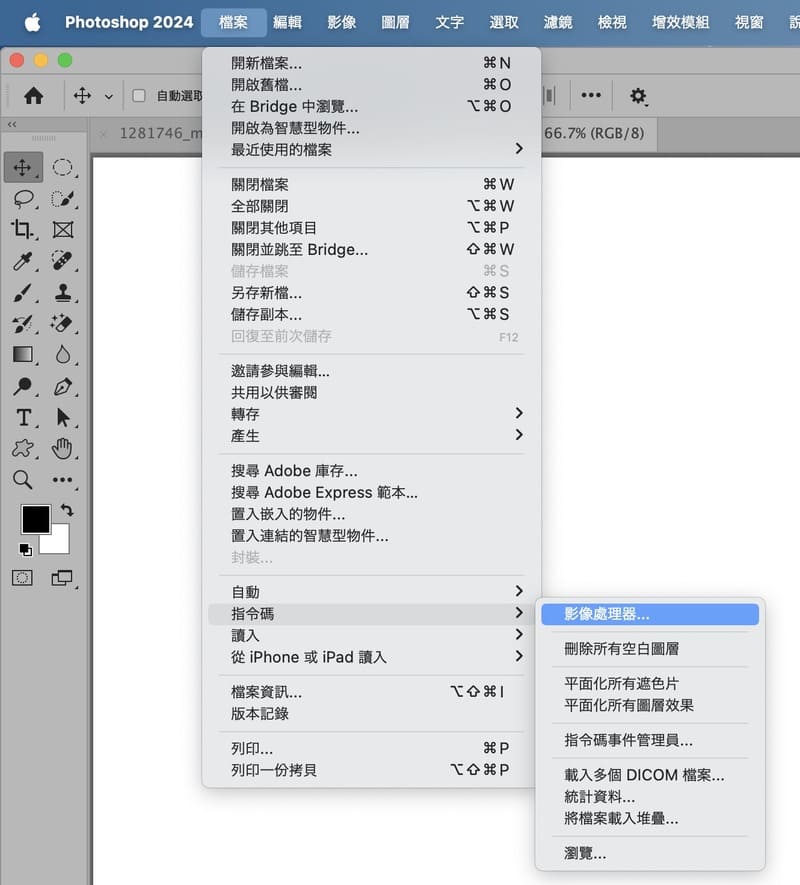Choose 指令碼事件管理員... in submenu
This screenshot has height=885, width=800.
click(650, 740)
